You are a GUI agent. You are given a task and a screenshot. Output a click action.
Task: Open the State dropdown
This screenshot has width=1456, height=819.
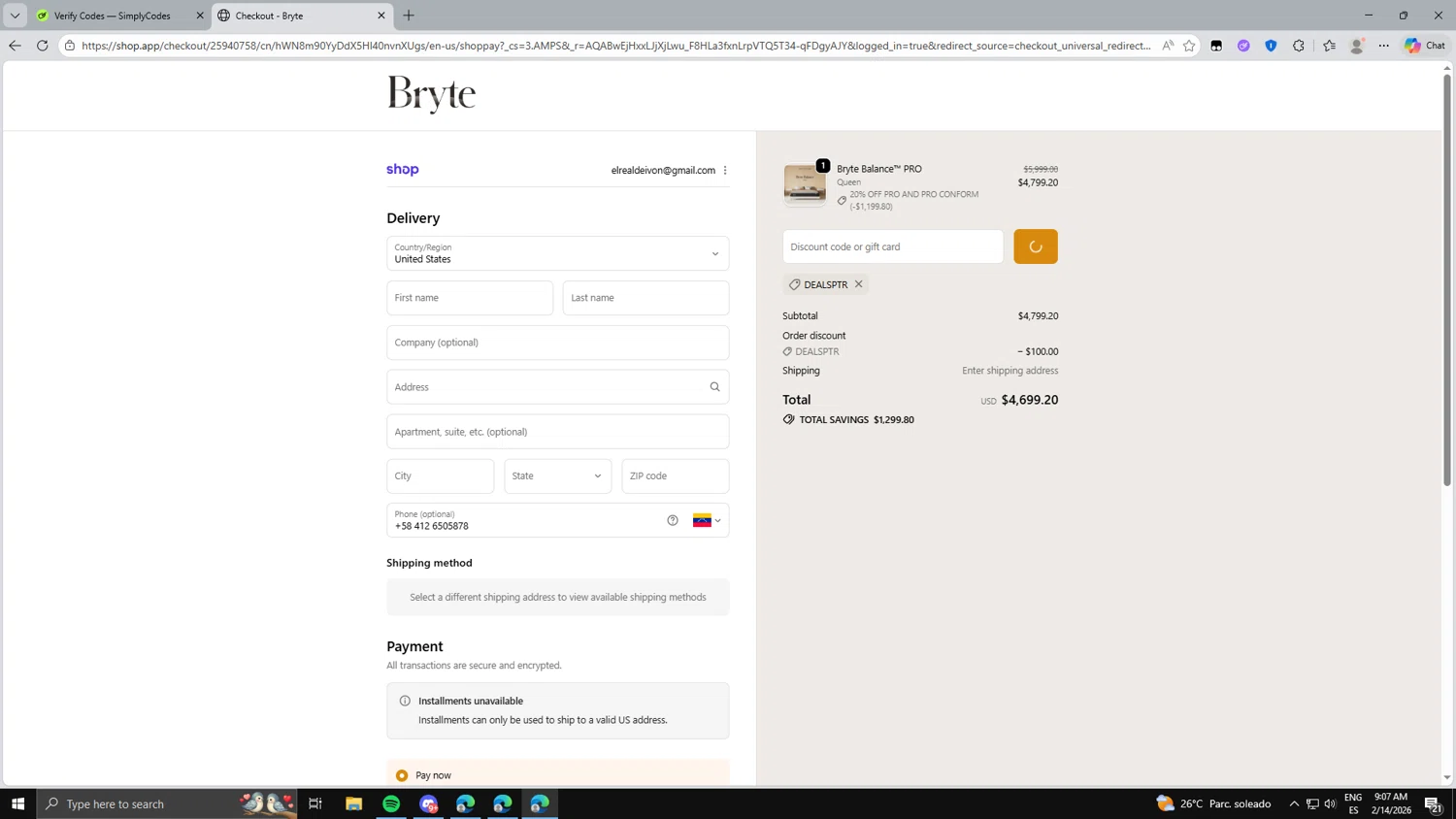pos(558,476)
